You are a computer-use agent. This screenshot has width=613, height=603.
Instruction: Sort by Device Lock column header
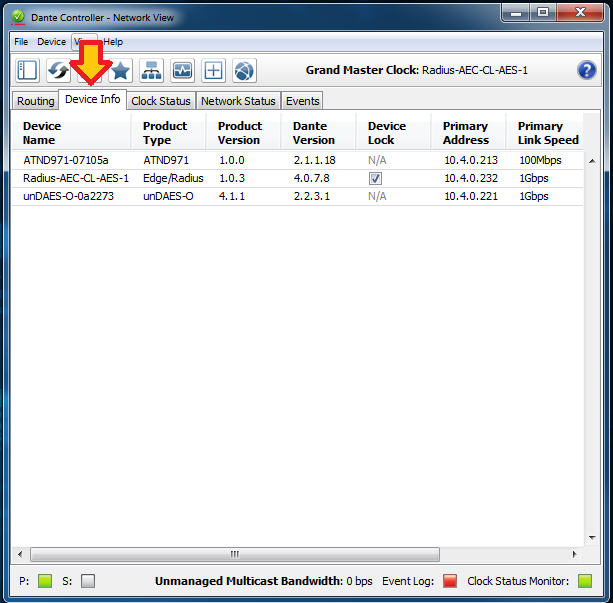click(x=394, y=133)
